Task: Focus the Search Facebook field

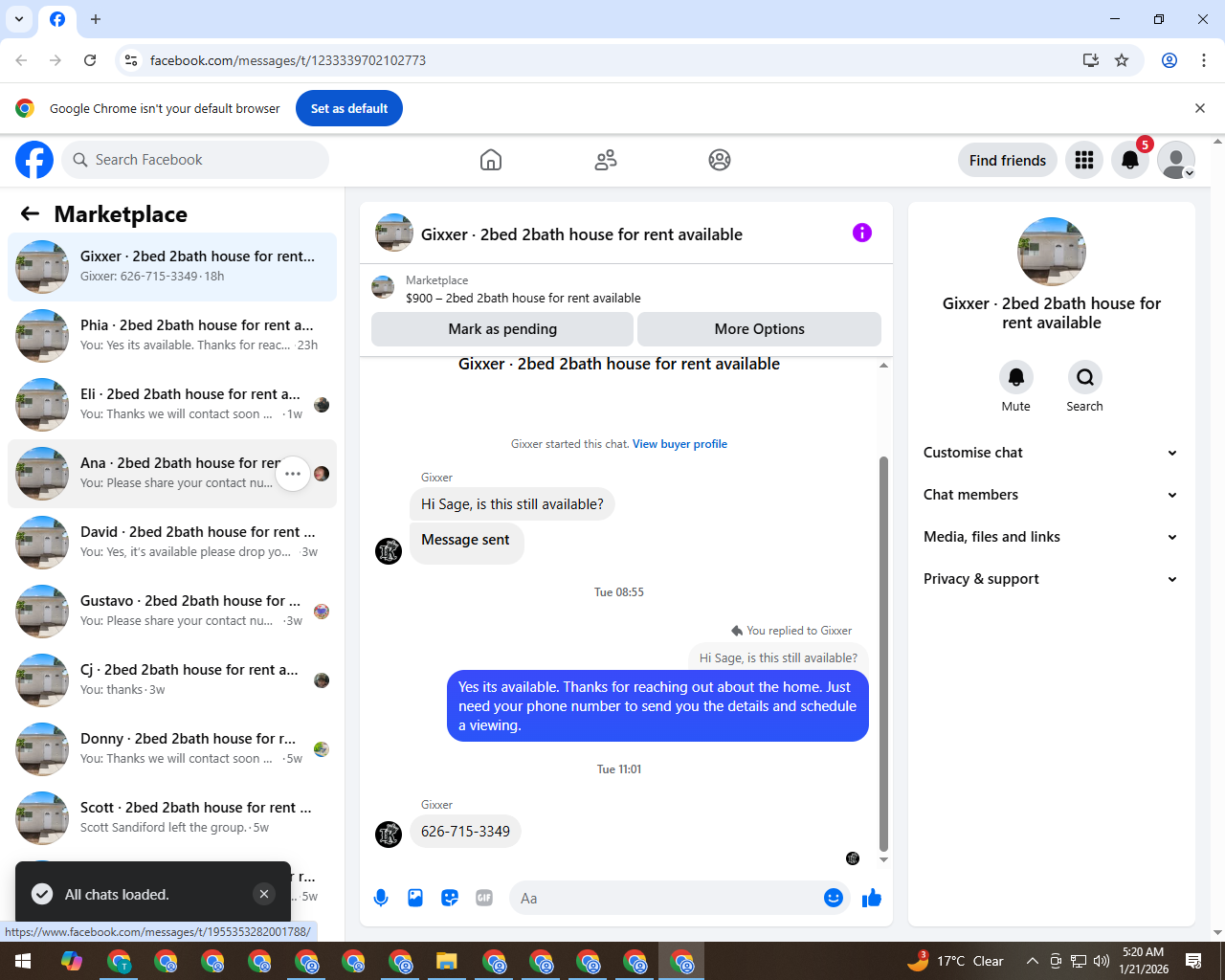Action: [x=195, y=160]
